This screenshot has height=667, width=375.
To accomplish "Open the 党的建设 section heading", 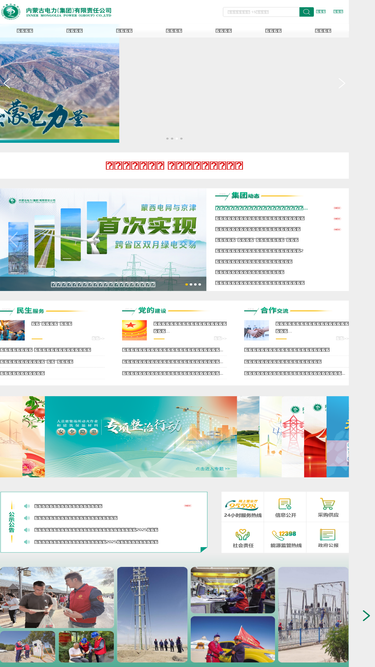I will tap(152, 311).
